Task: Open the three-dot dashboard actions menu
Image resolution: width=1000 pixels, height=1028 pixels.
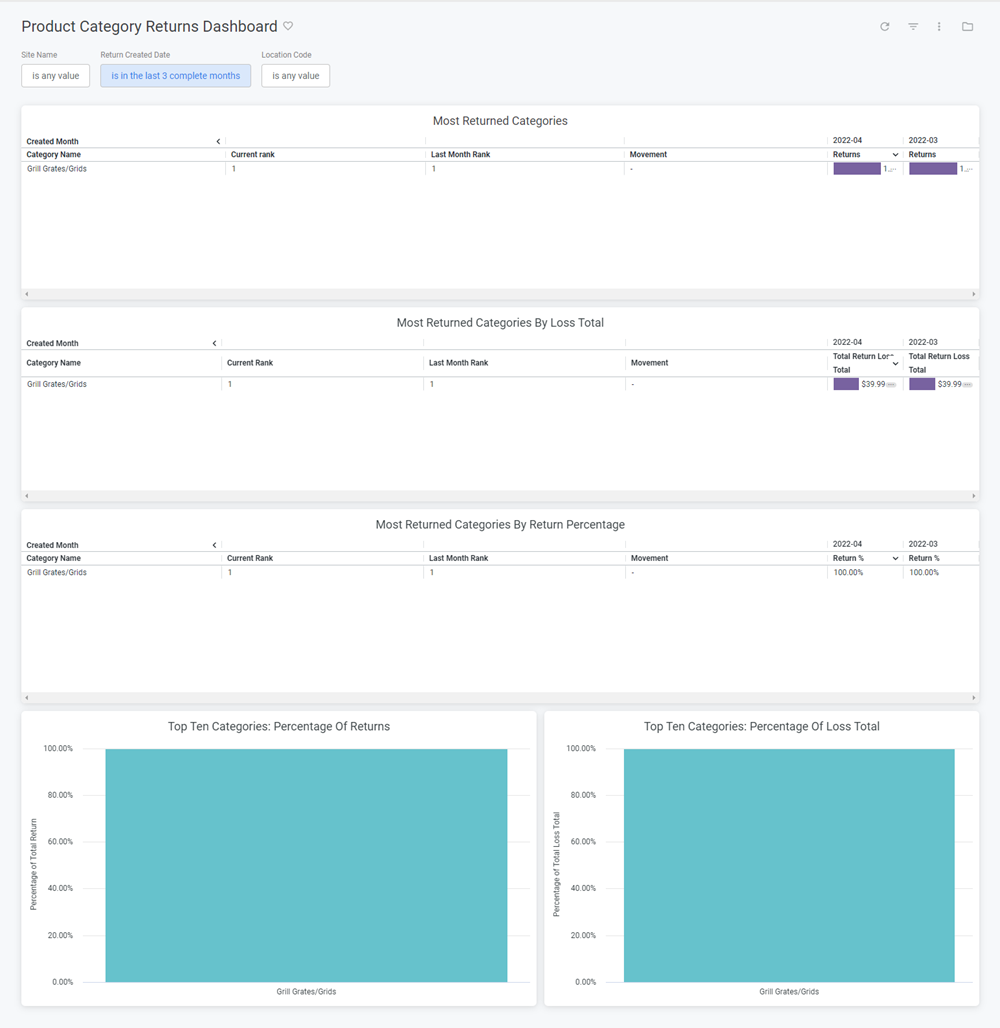Action: click(939, 27)
